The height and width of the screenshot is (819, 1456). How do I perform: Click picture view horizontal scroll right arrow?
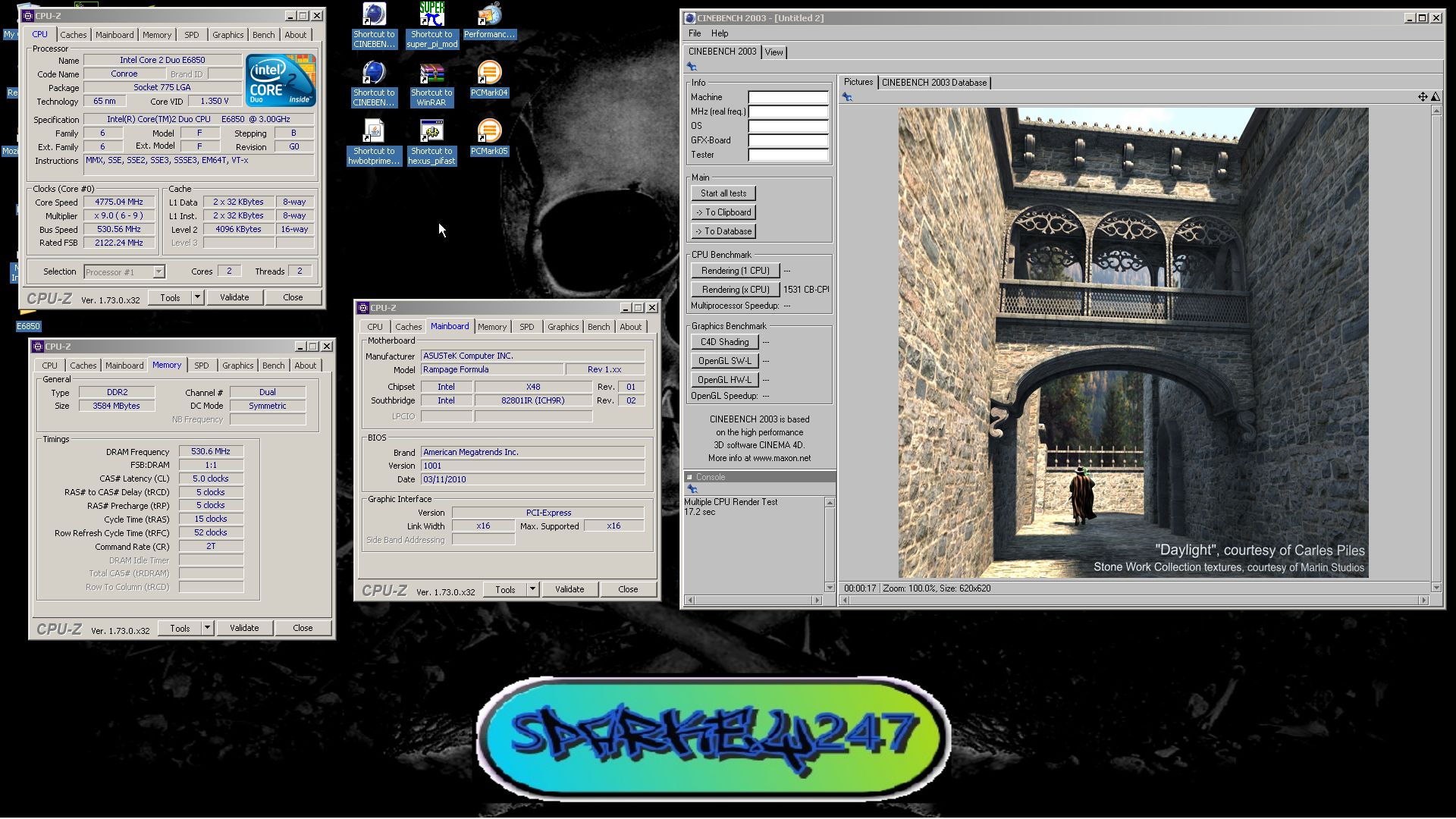pos(1423,600)
